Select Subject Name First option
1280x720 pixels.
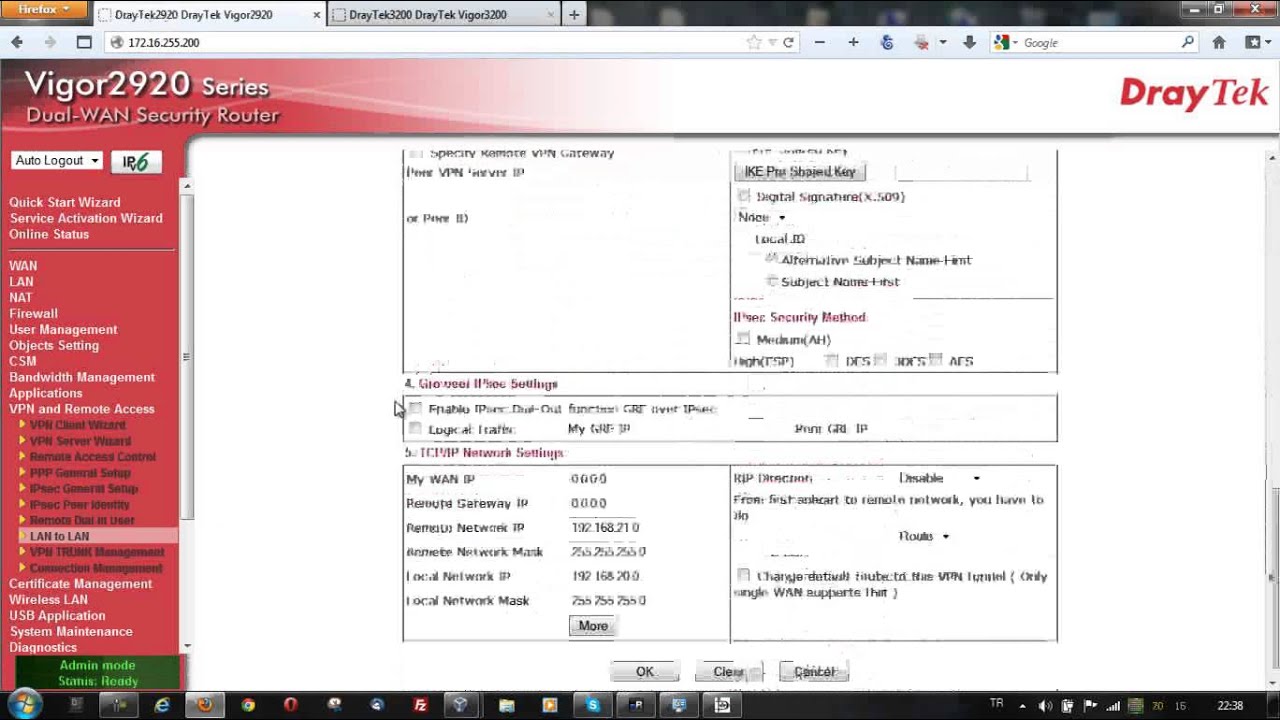pos(771,281)
